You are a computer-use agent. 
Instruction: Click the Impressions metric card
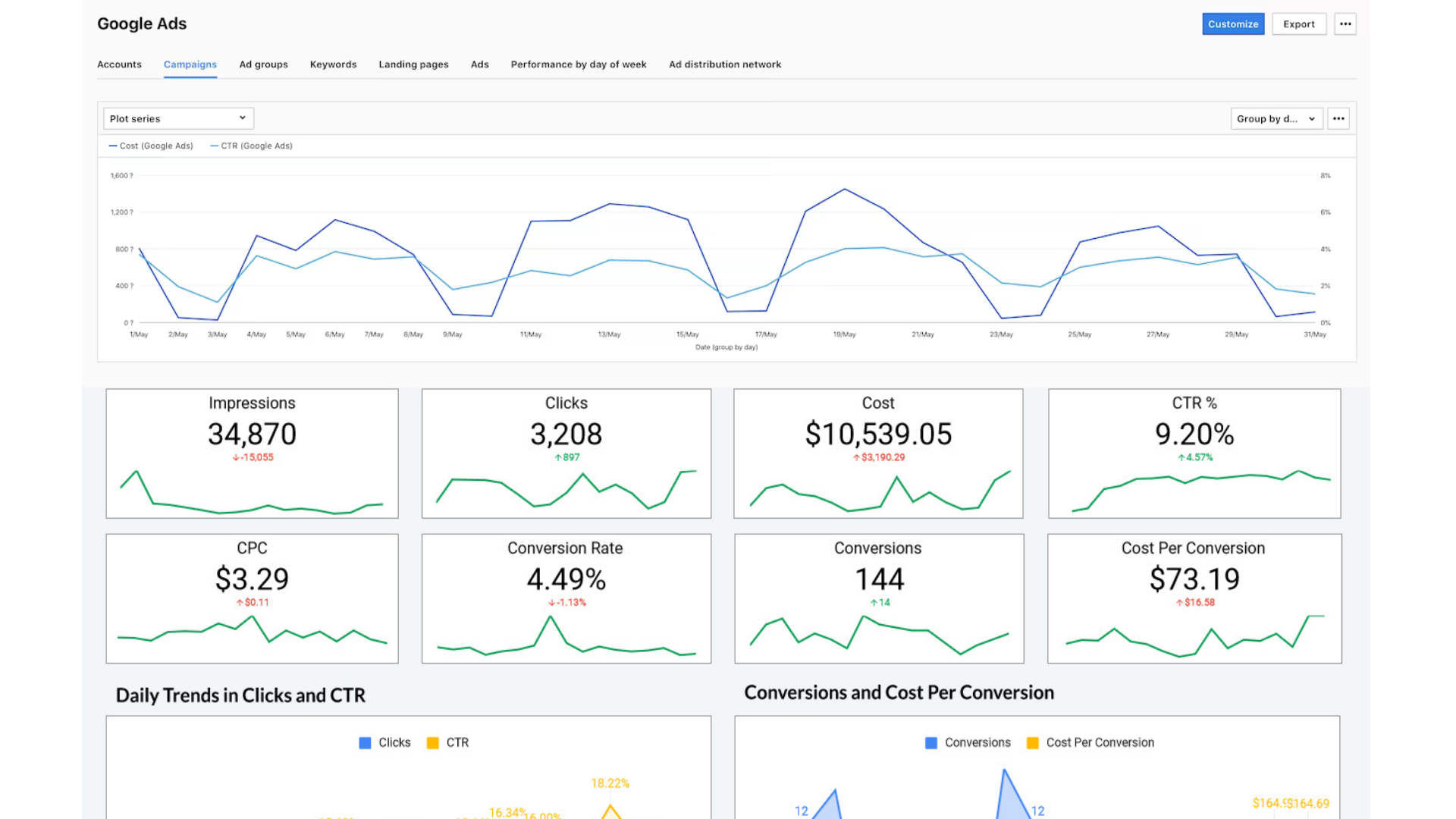click(x=252, y=453)
